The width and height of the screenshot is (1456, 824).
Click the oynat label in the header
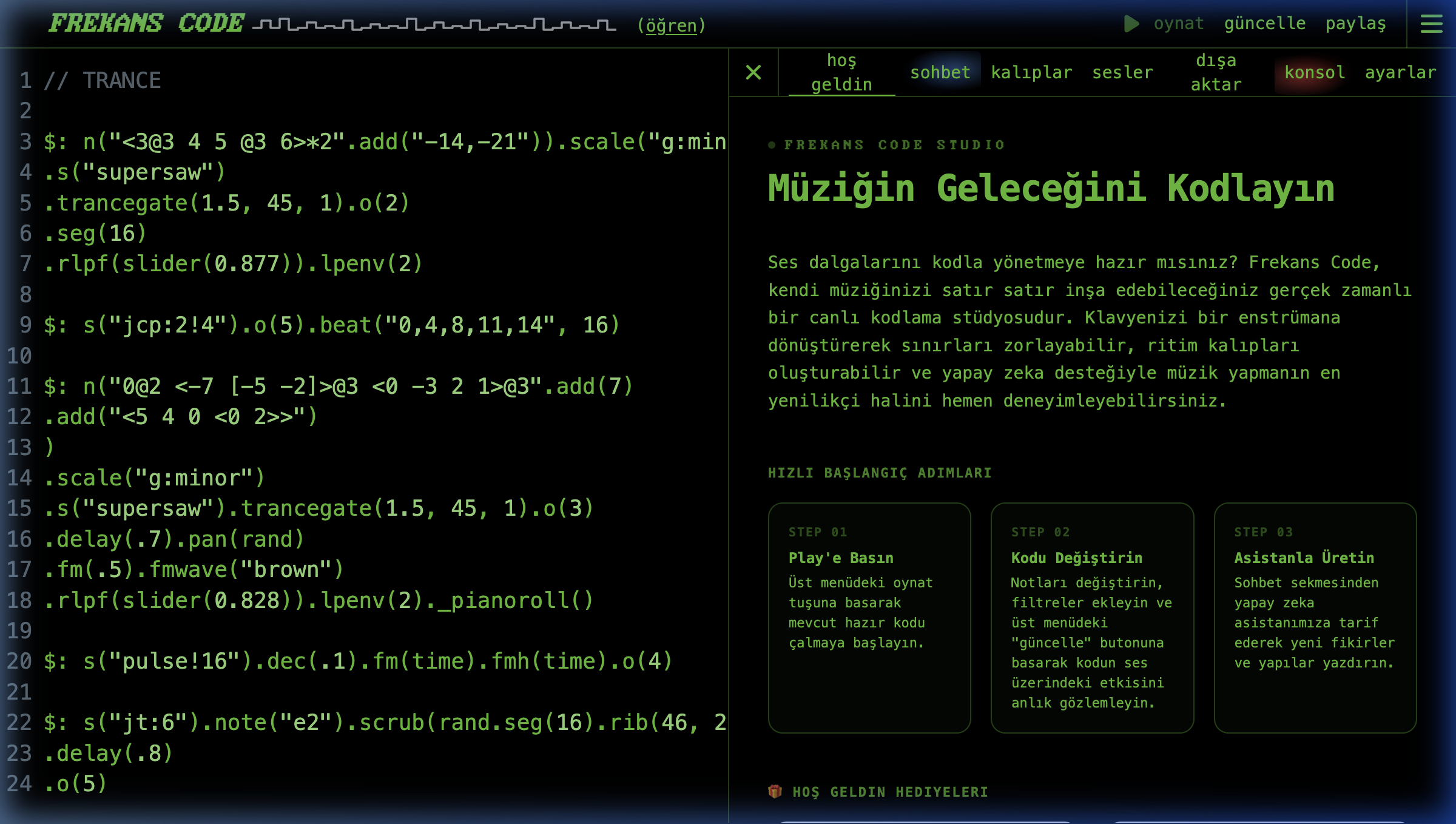click(x=1179, y=24)
